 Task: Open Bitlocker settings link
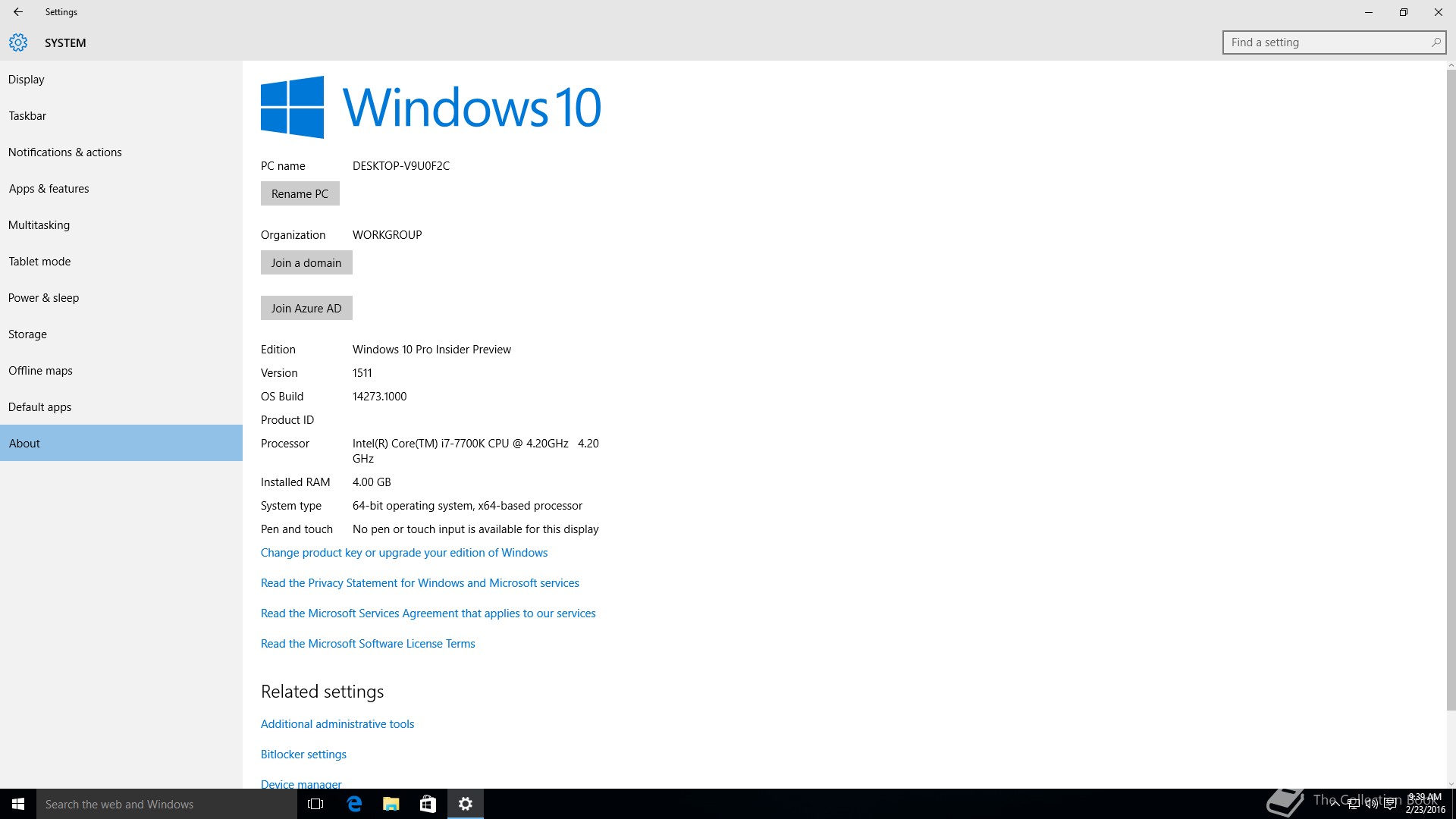tap(303, 755)
